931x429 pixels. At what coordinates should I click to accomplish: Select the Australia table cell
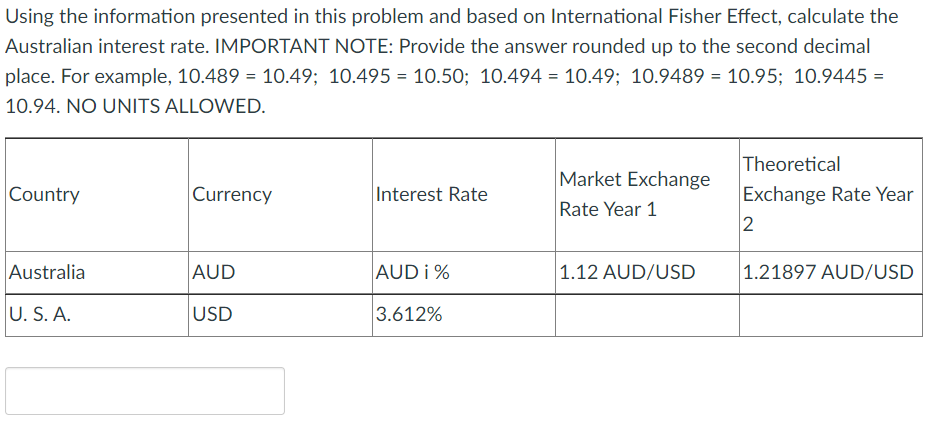tap(97, 272)
